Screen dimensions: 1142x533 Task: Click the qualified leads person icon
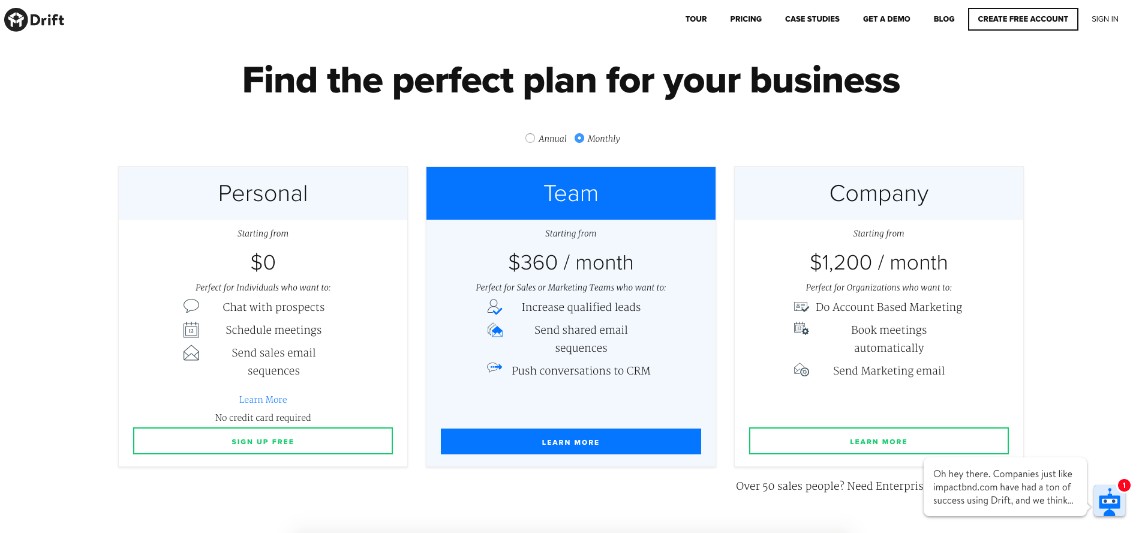(x=495, y=307)
